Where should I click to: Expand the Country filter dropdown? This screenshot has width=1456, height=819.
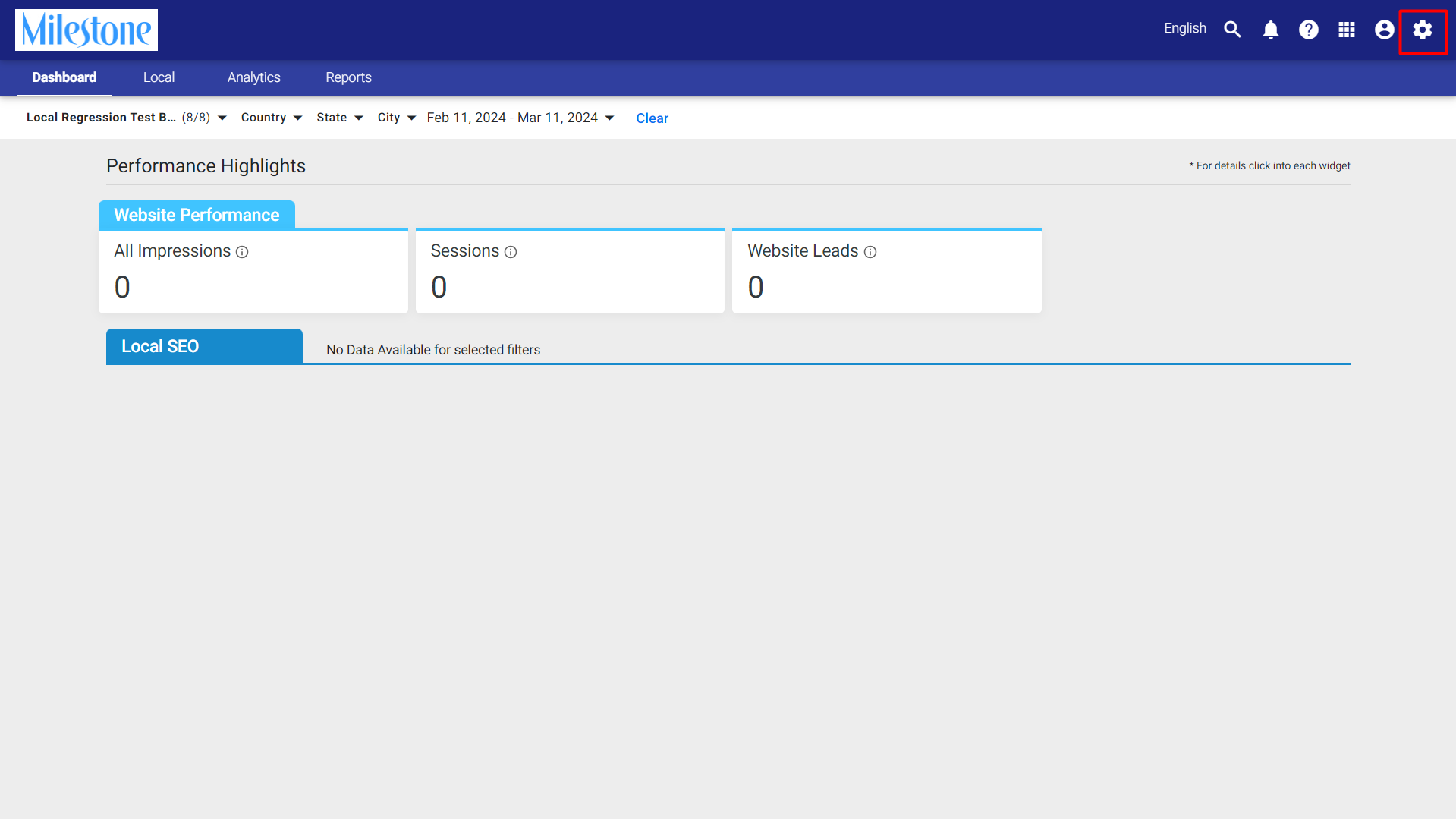tap(272, 118)
